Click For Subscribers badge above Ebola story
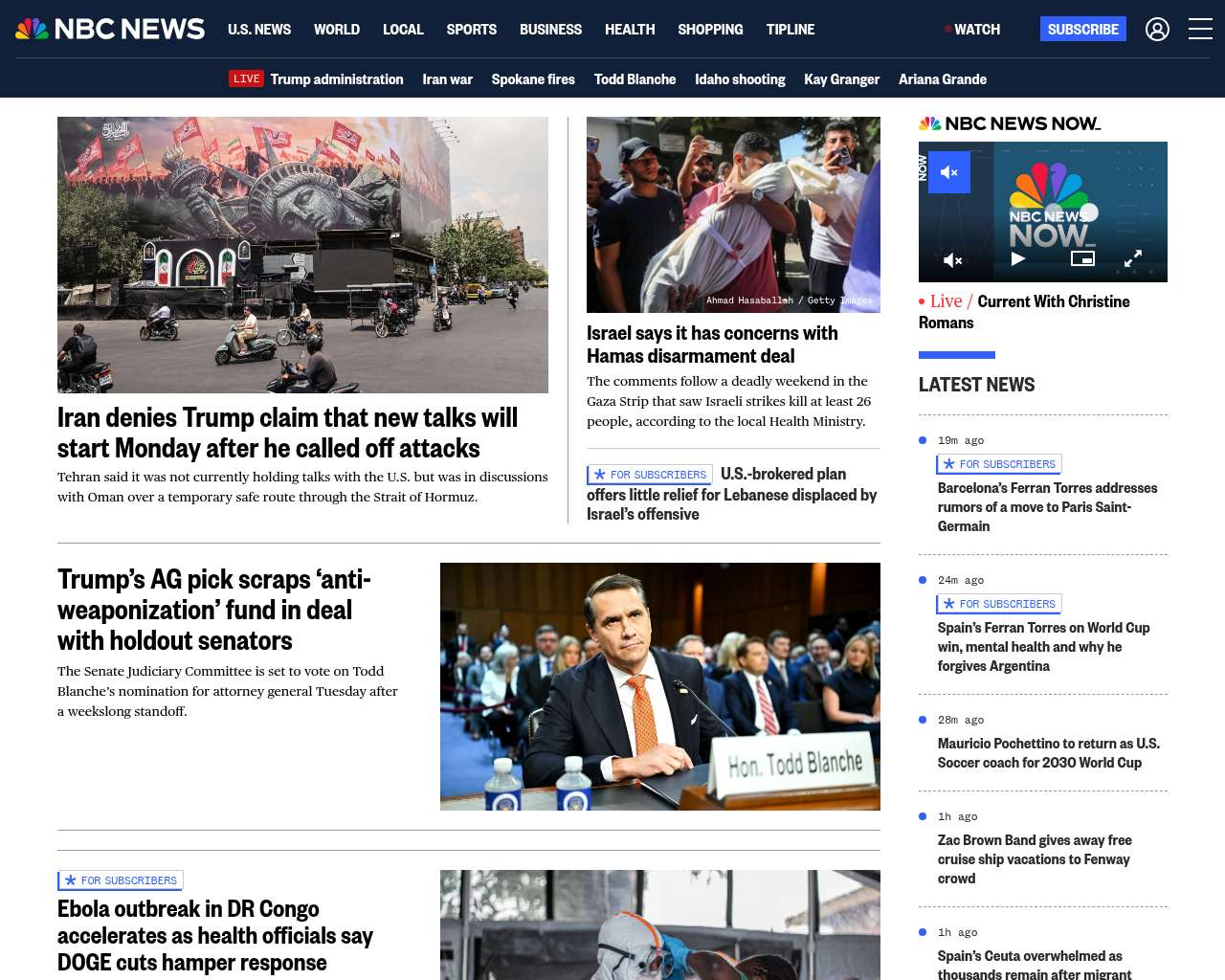 (121, 880)
